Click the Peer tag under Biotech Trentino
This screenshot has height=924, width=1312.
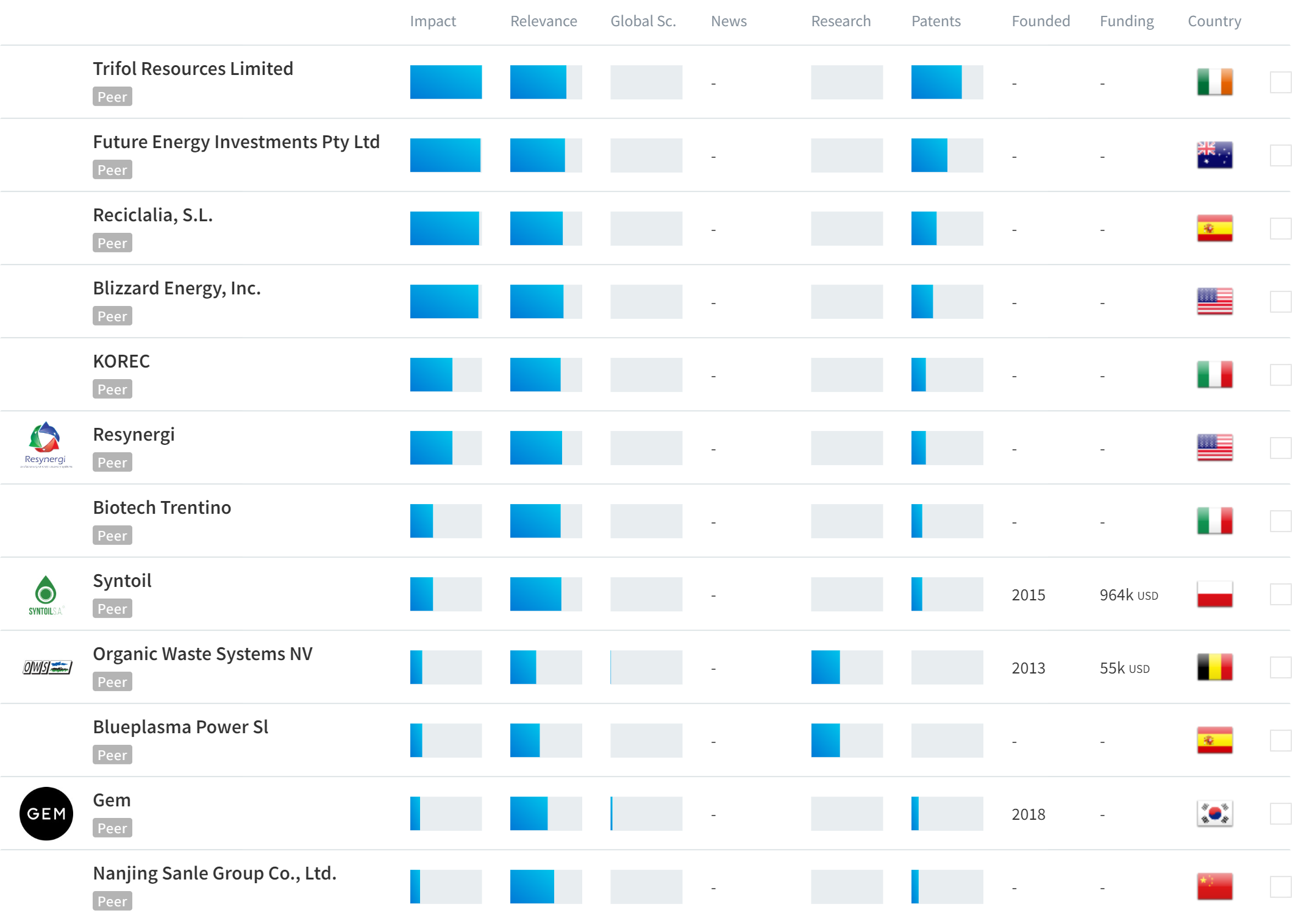[x=112, y=536]
